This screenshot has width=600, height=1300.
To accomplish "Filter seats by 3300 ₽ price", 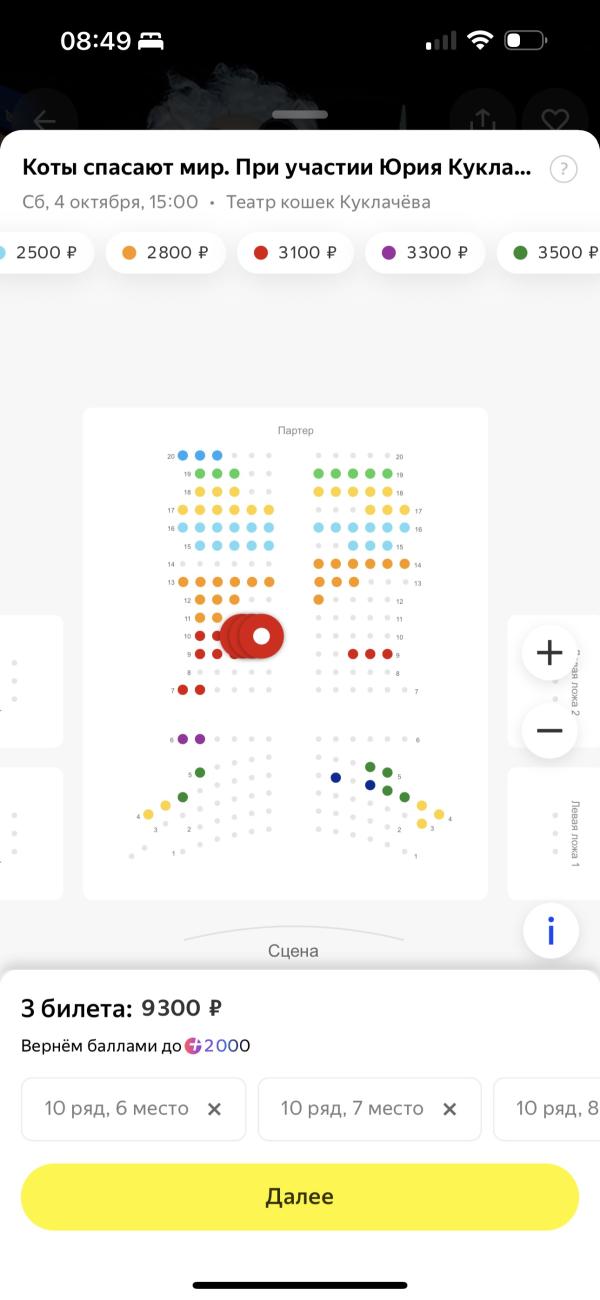I will click(425, 253).
